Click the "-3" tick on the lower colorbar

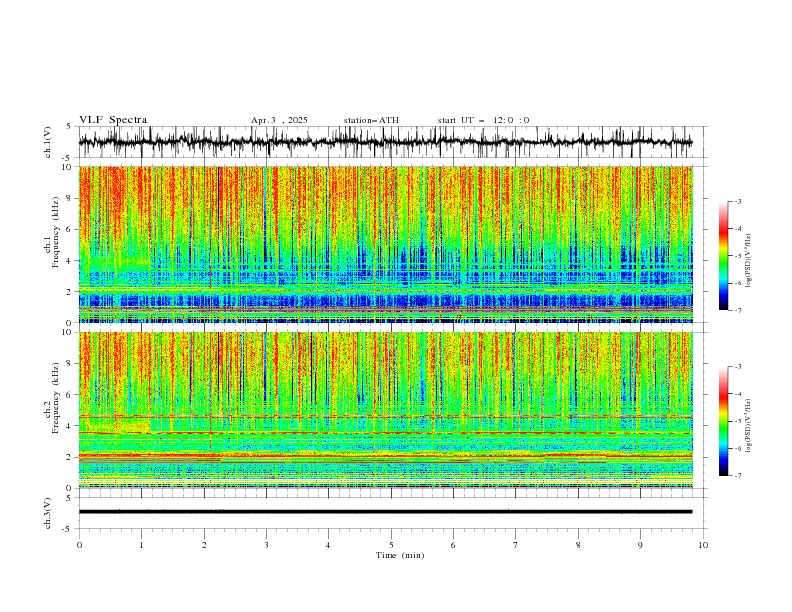point(737,367)
